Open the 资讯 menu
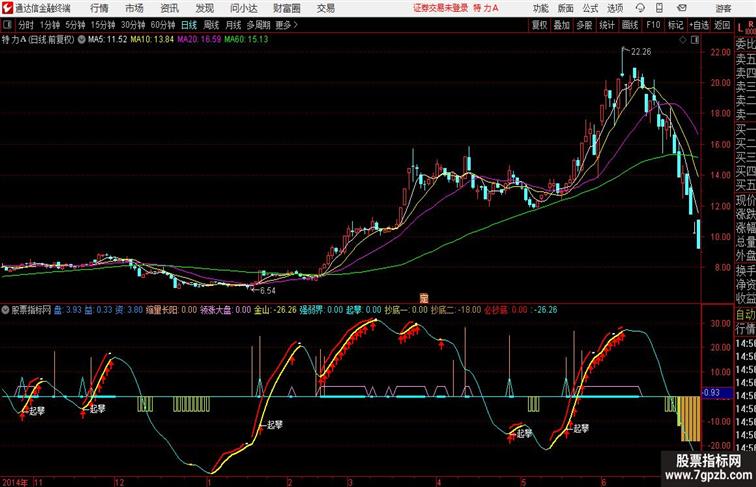The height and width of the screenshot is (487, 756). 169,8
